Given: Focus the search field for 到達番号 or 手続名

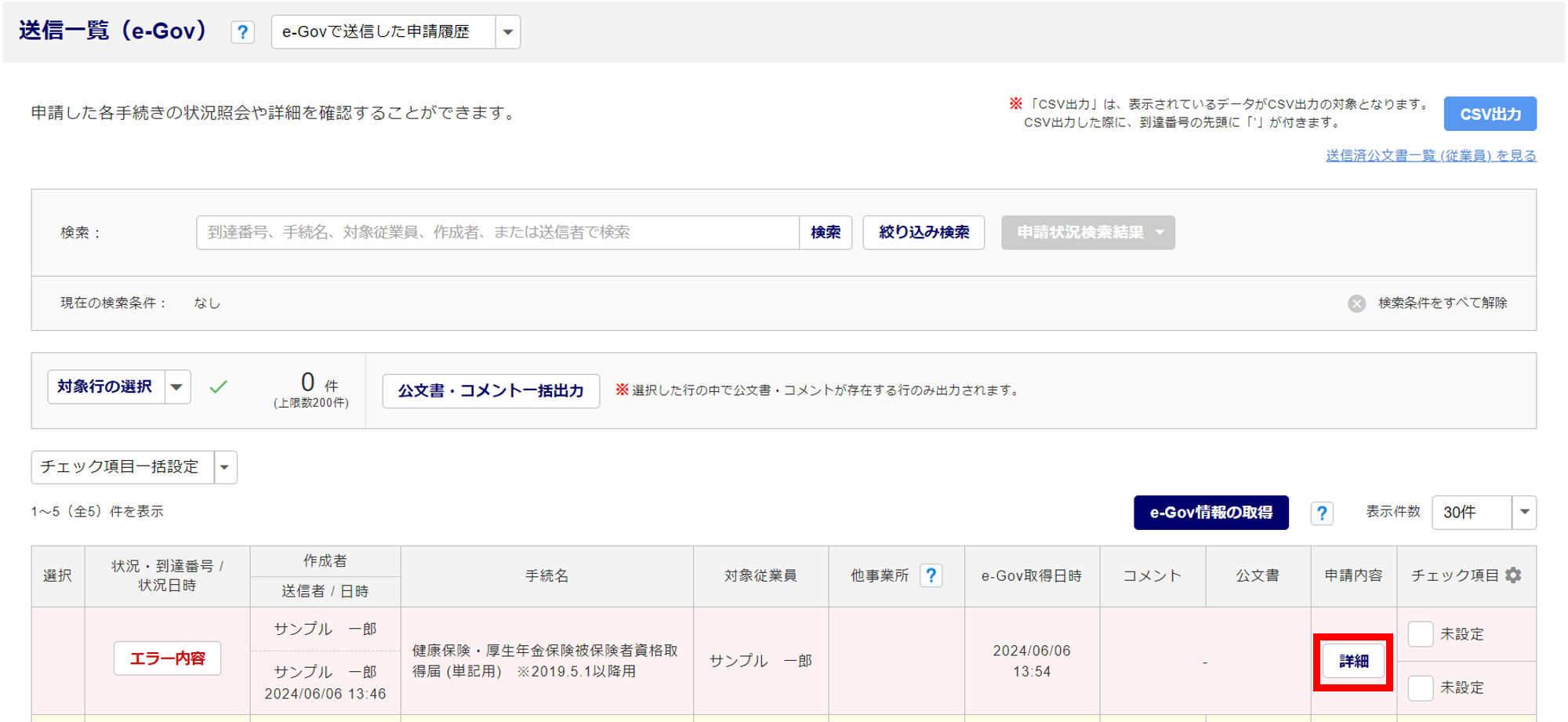Looking at the screenshot, I should [x=498, y=233].
